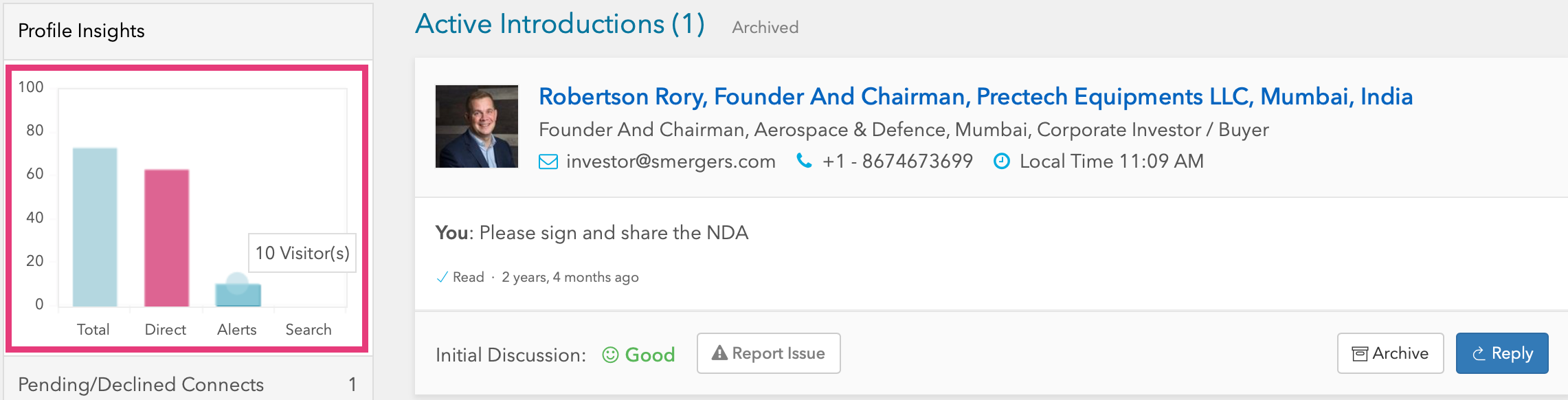Click the warning triangle in Report Issue
Image resolution: width=1568 pixels, height=400 pixels.
coord(719,353)
